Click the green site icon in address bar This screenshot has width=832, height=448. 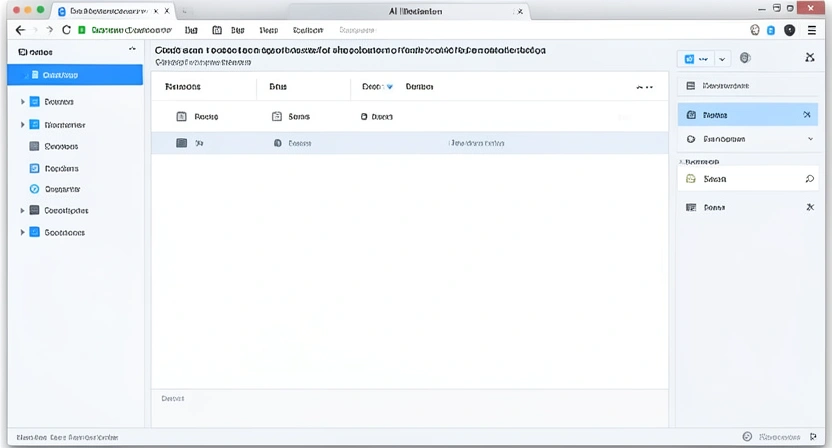[82, 30]
